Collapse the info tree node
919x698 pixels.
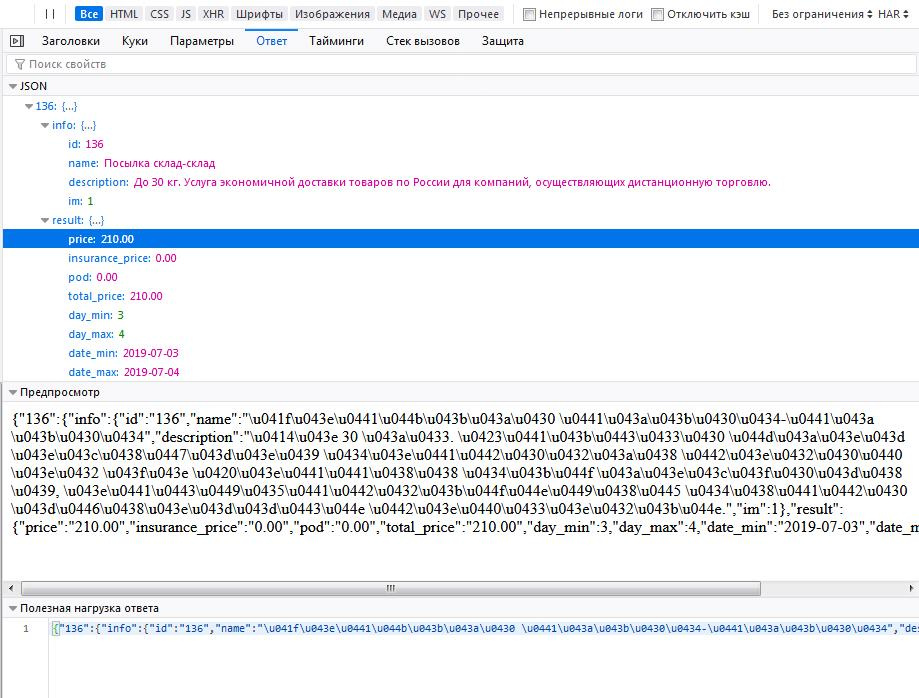pyautogui.click(x=45, y=125)
